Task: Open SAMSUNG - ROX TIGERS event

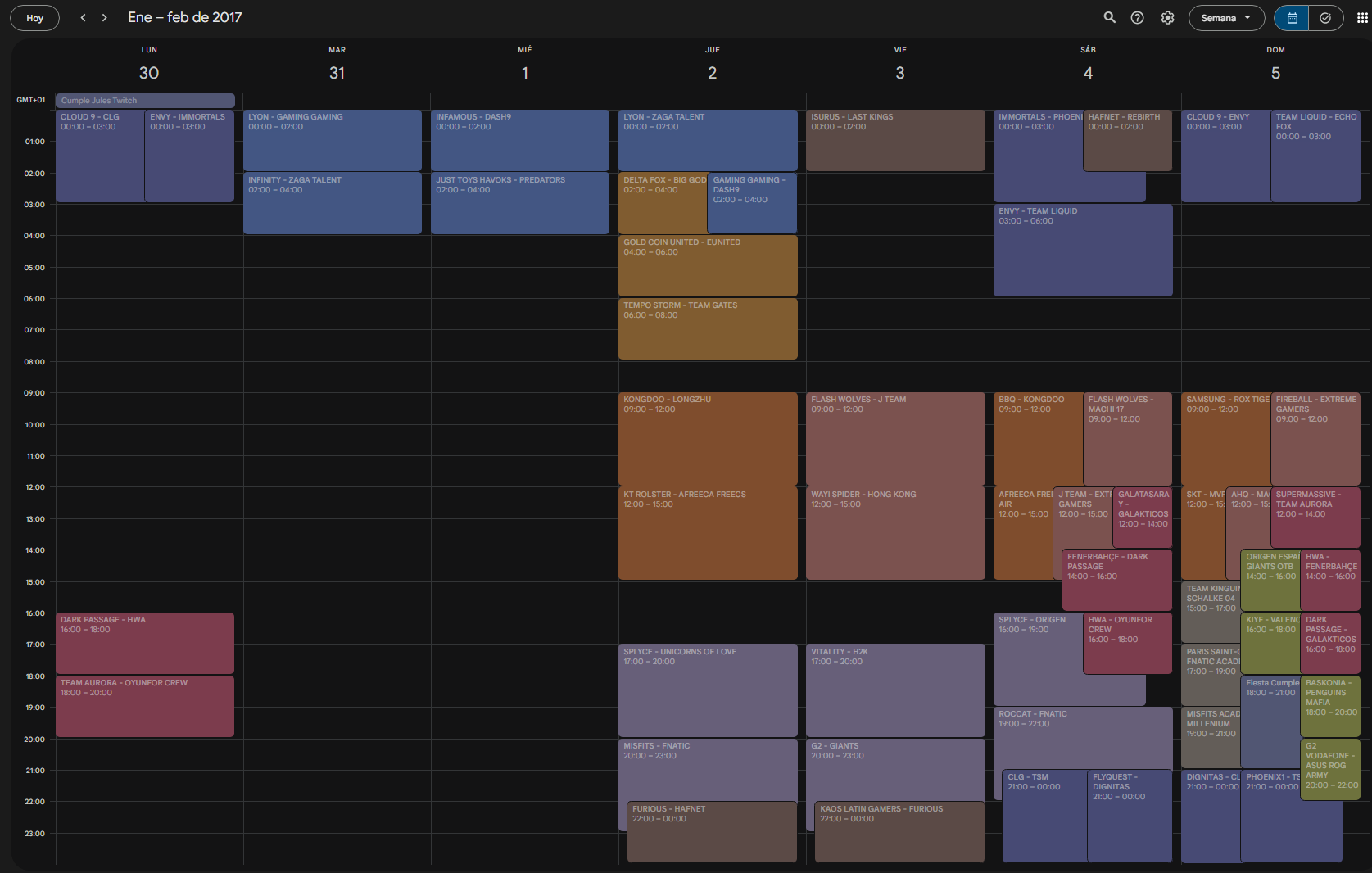Action: [1226, 439]
